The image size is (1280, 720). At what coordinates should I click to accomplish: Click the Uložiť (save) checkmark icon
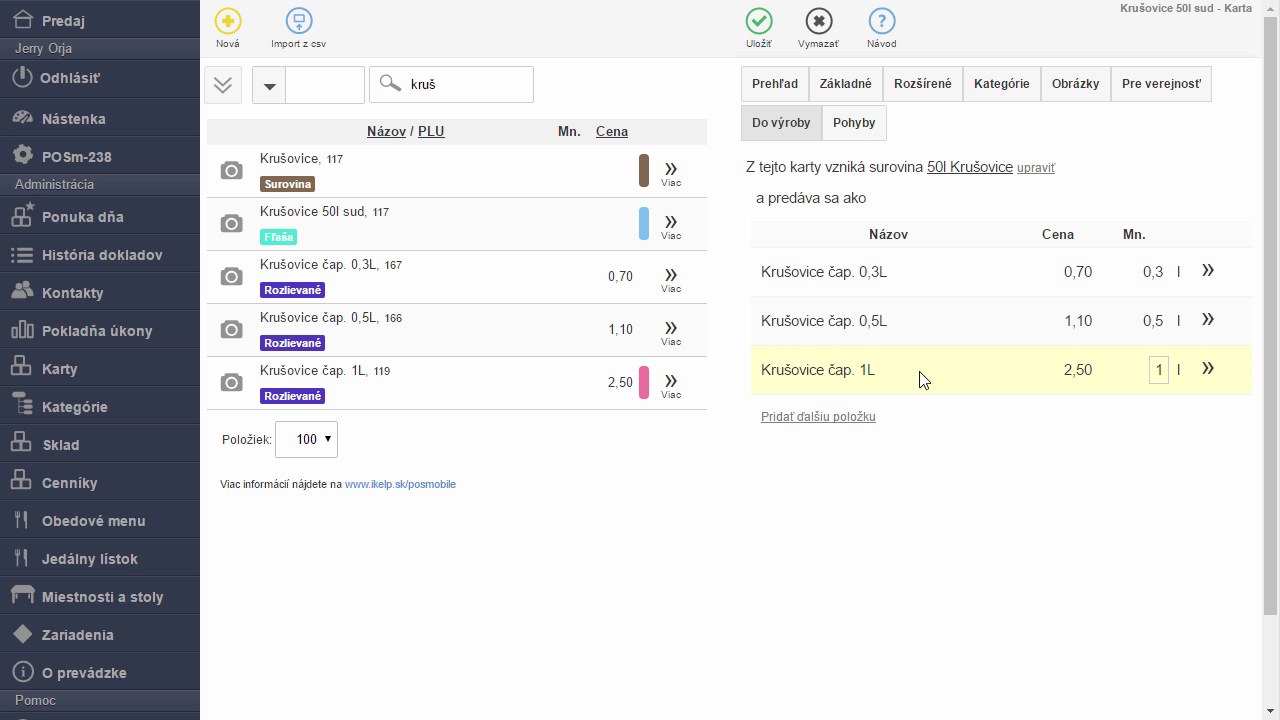coord(759,21)
